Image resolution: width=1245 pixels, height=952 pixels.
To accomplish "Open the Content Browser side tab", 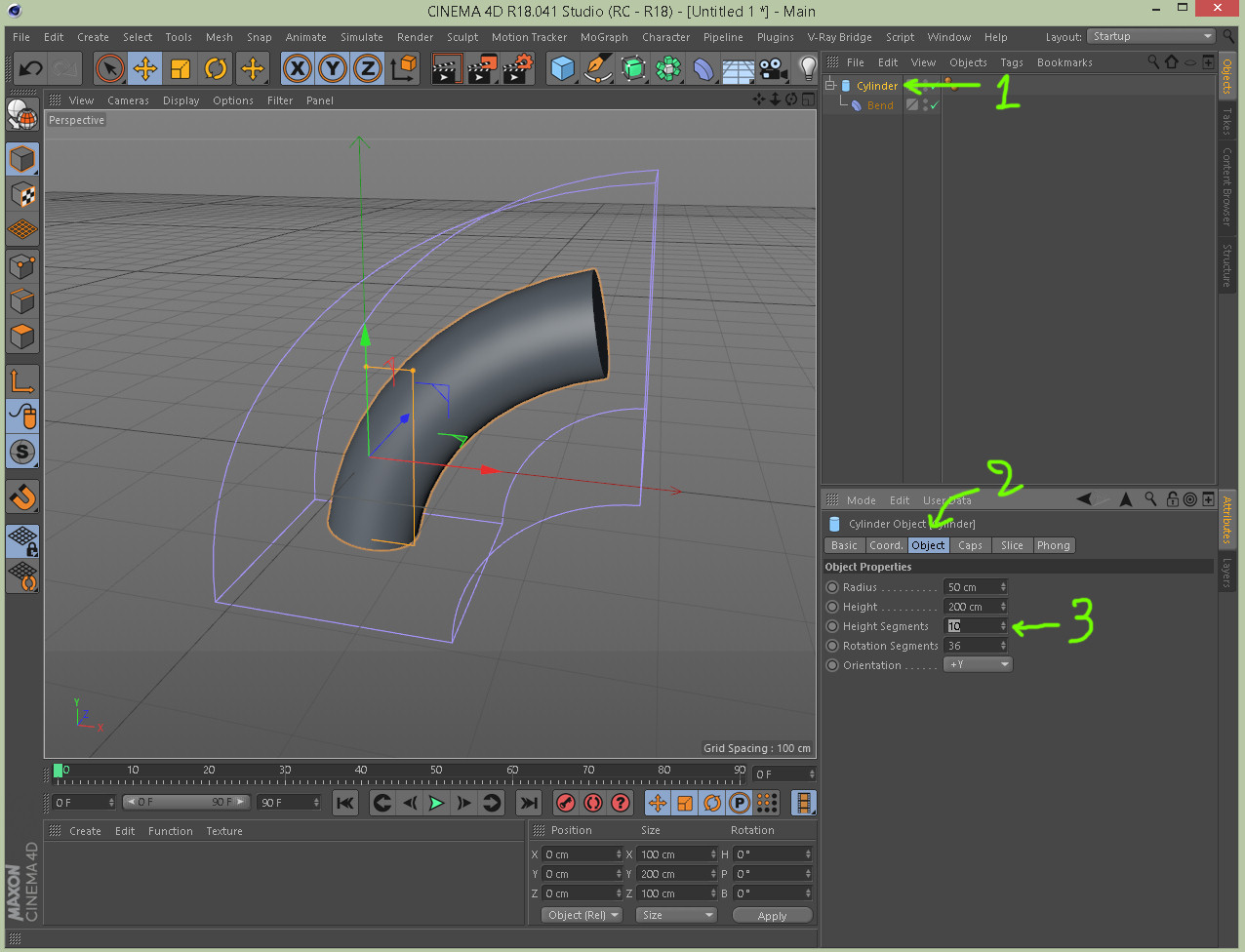I will click(1227, 186).
